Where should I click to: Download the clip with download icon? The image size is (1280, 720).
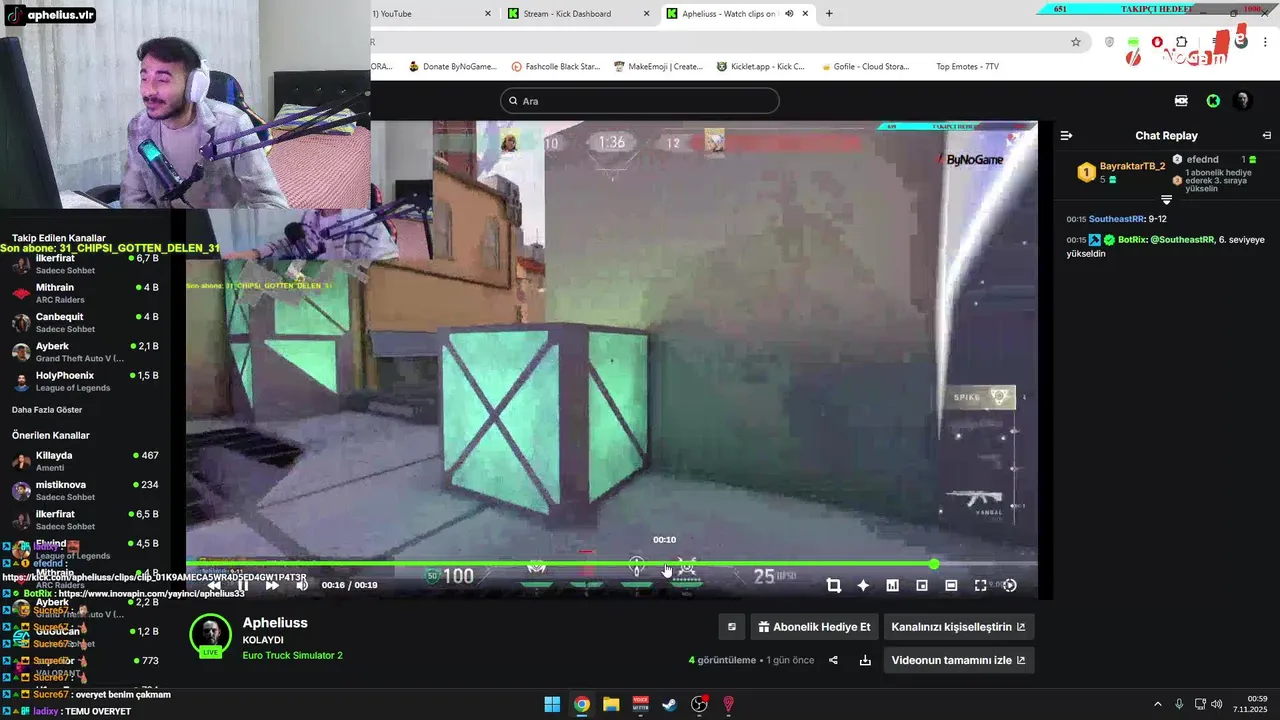point(864,660)
